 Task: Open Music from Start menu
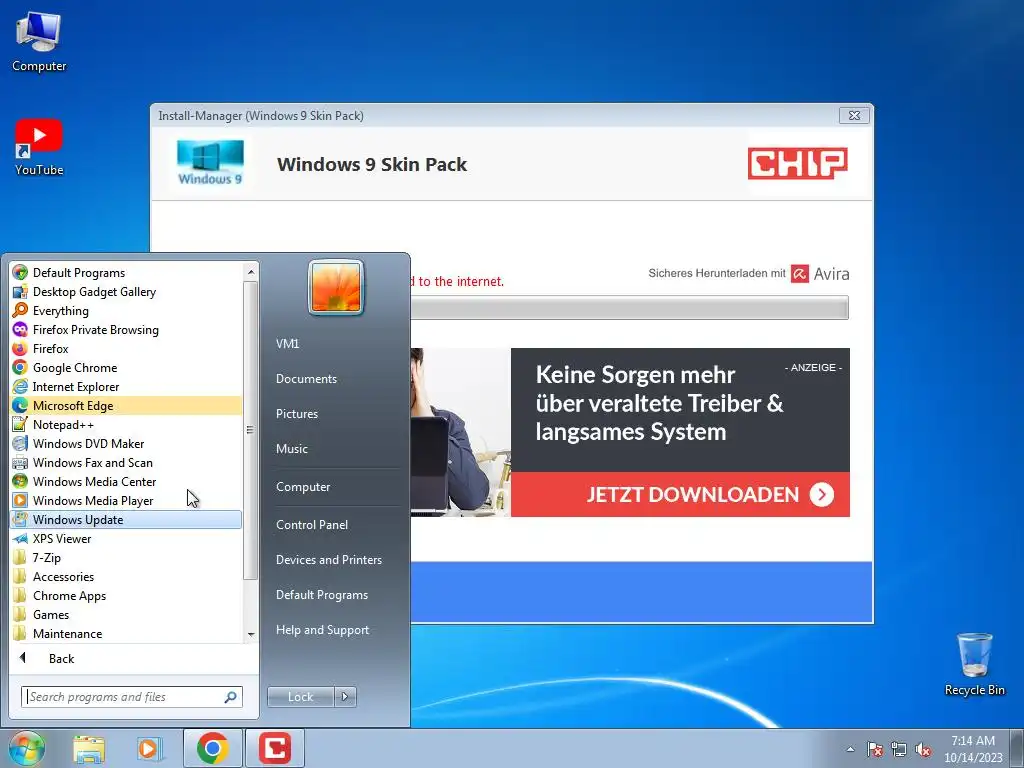point(291,449)
